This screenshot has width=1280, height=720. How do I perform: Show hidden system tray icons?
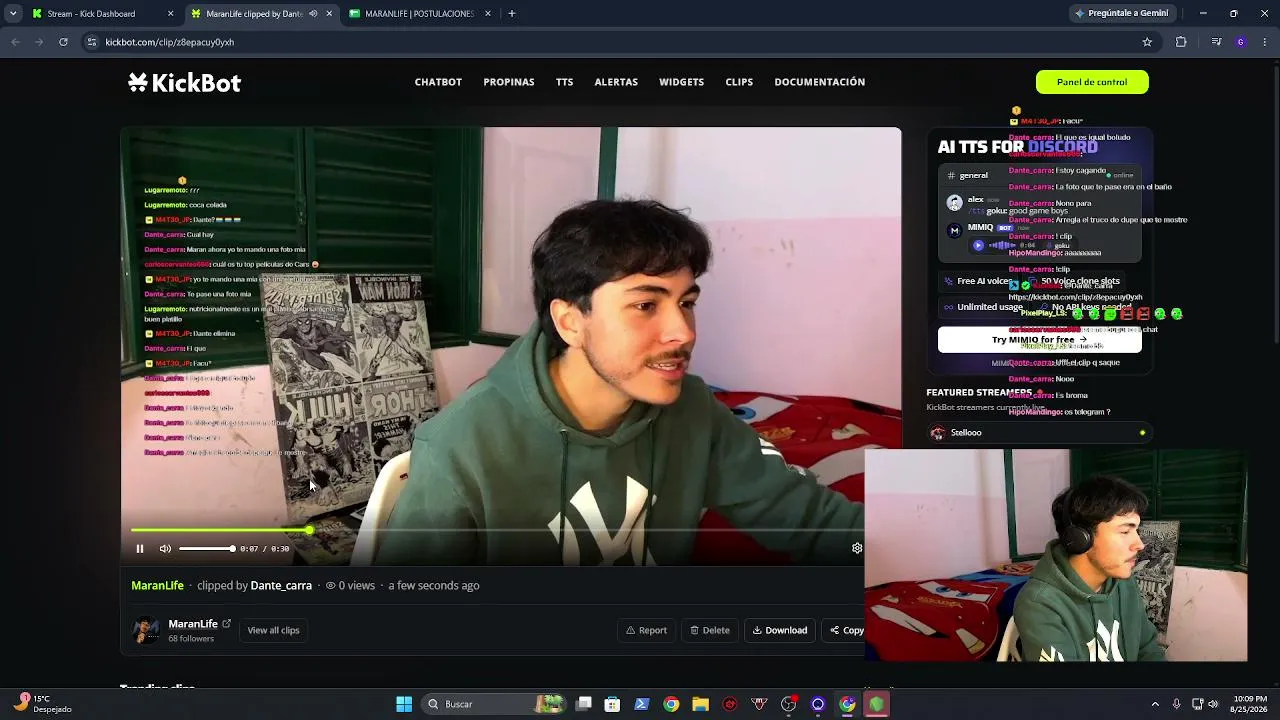pyautogui.click(x=1155, y=704)
